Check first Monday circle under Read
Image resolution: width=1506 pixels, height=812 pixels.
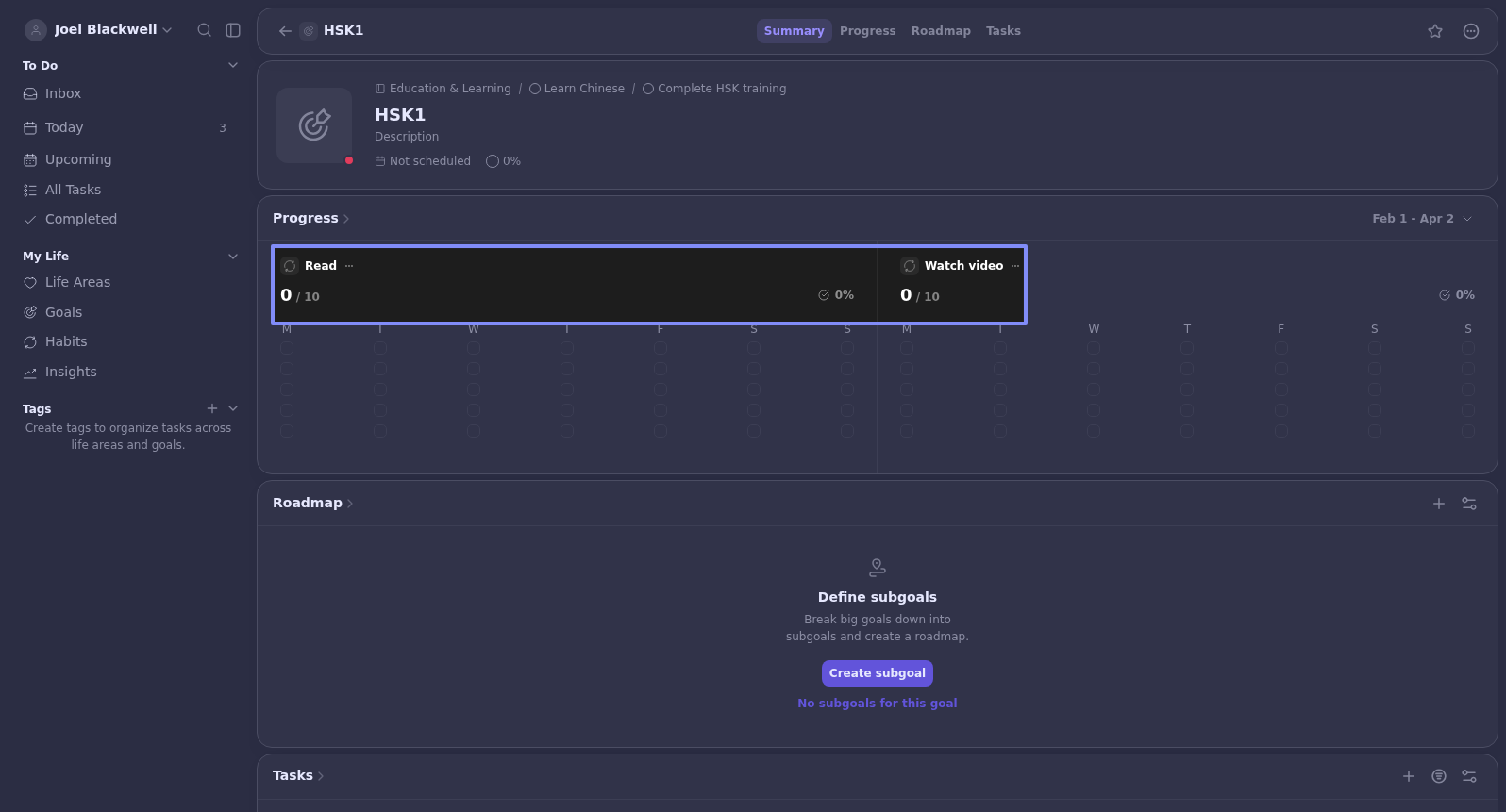click(x=287, y=348)
